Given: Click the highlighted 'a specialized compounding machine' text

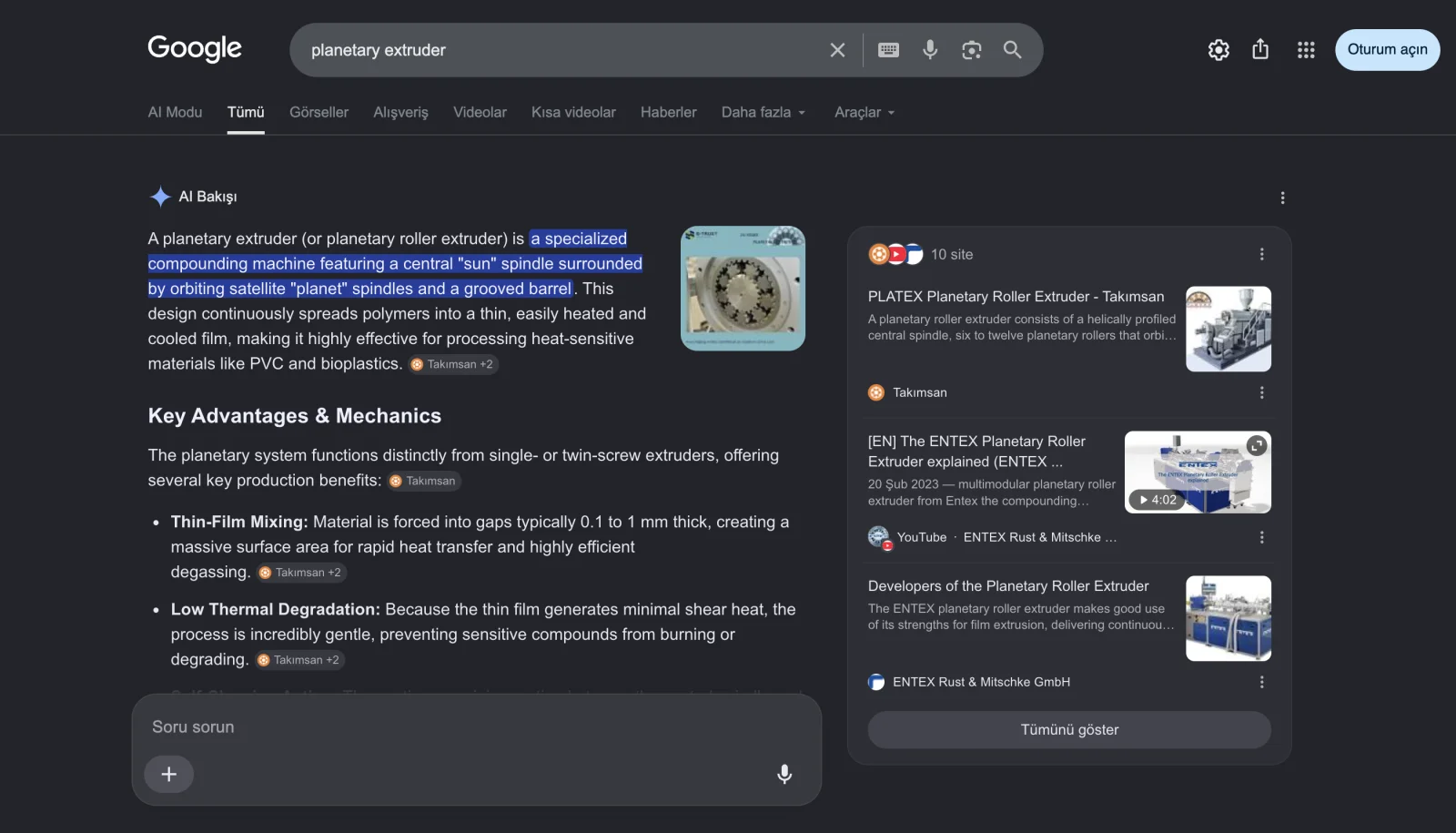Looking at the screenshot, I should coord(395,264).
